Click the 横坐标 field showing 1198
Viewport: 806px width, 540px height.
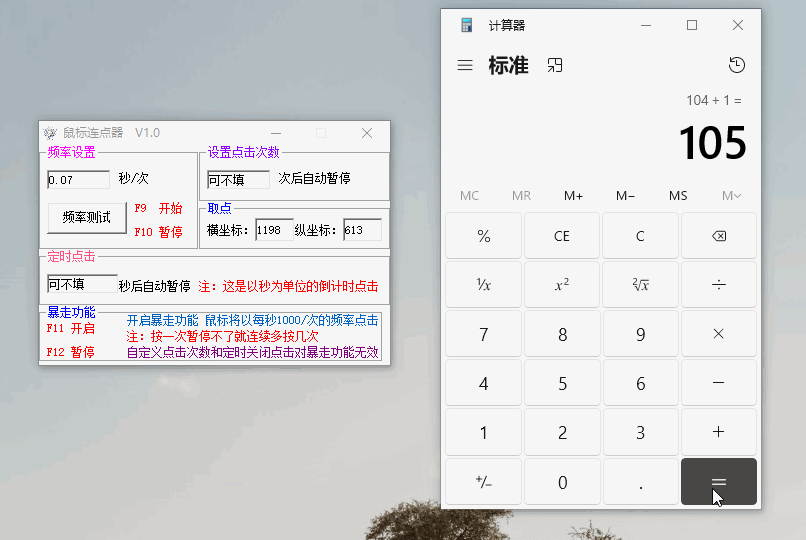pos(274,230)
